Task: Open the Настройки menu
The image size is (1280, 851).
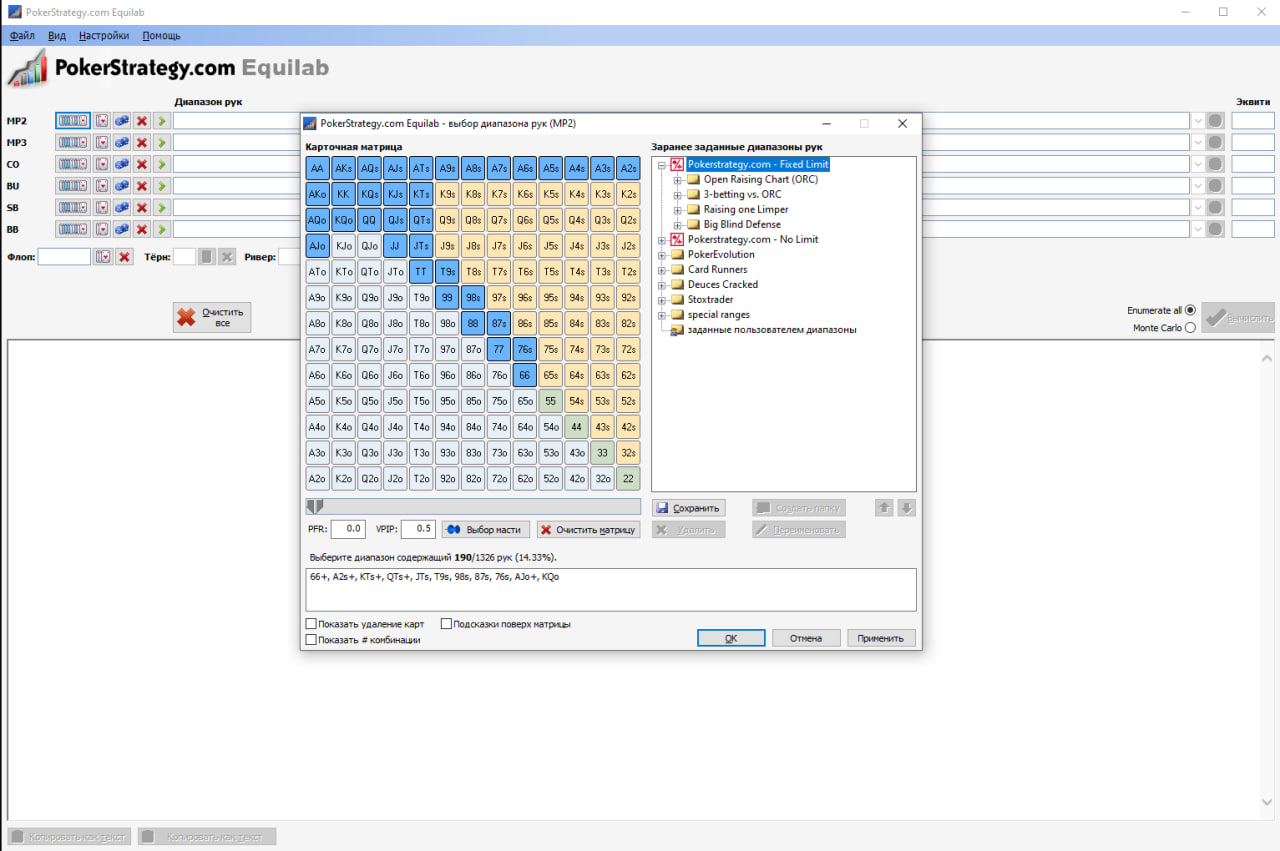Action: tap(104, 35)
